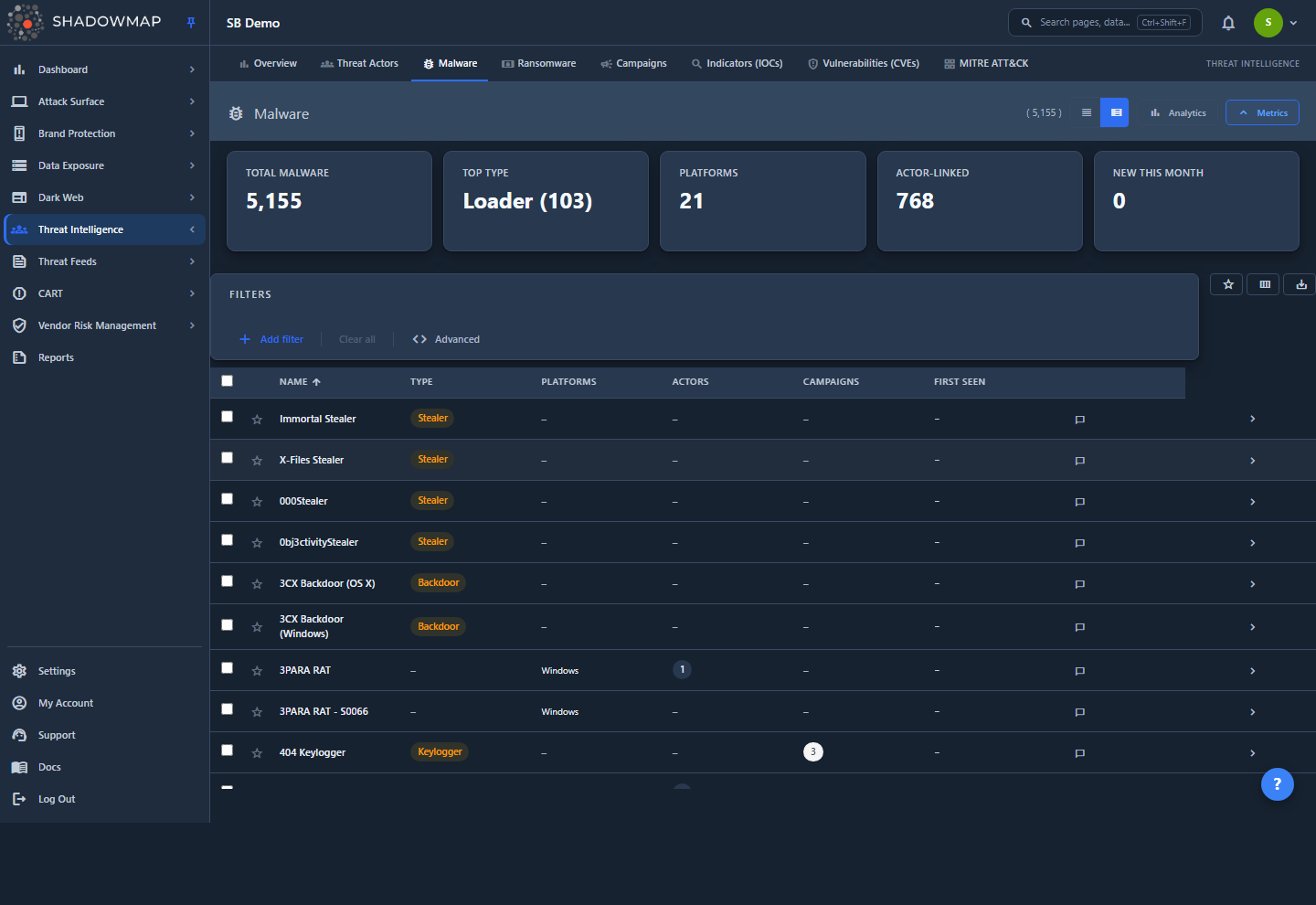Screen dimensions: 1316x905
Task: Pin the sidebar with pin icon
Action: [191, 23]
